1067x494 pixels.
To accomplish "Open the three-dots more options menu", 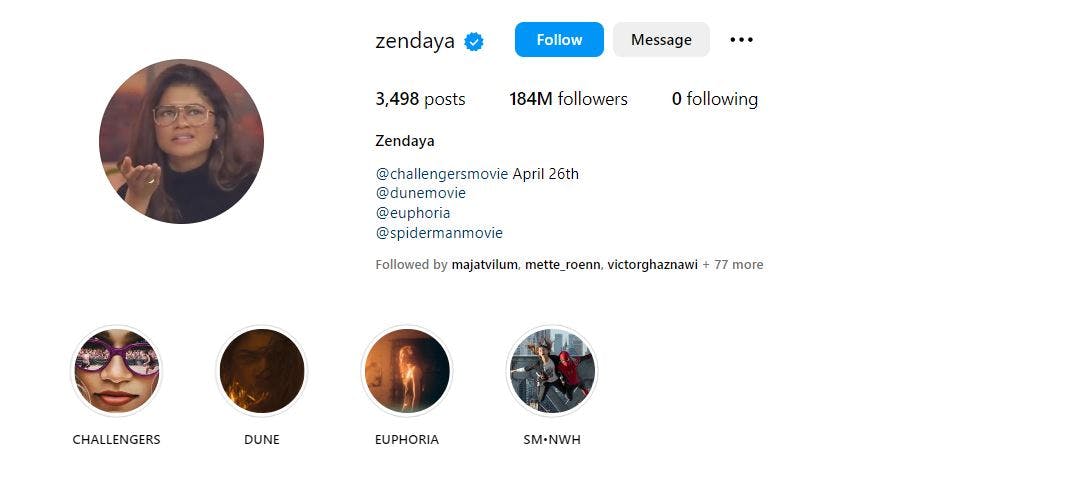I will (741, 40).
